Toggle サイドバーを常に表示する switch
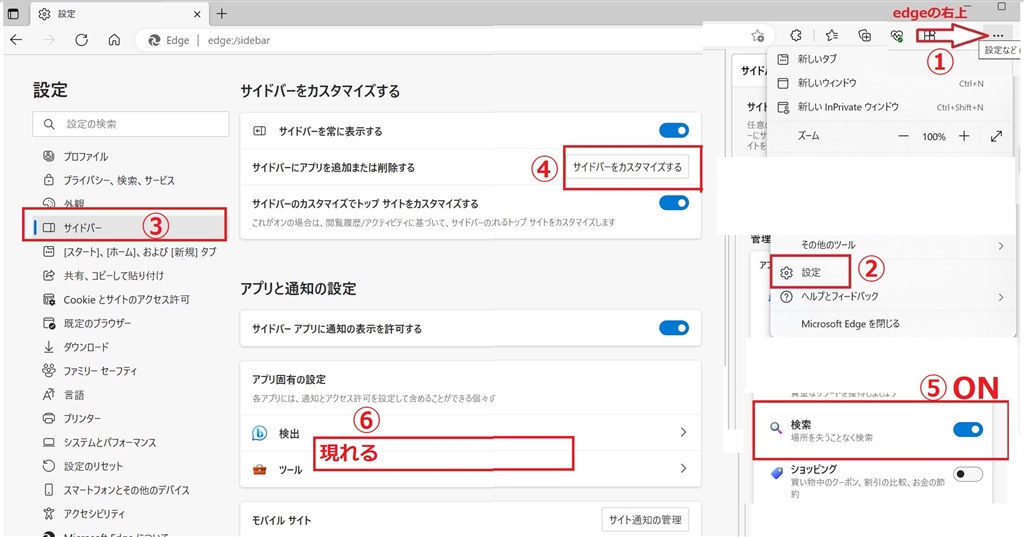The height and width of the screenshot is (537, 1024). pyautogui.click(x=674, y=131)
